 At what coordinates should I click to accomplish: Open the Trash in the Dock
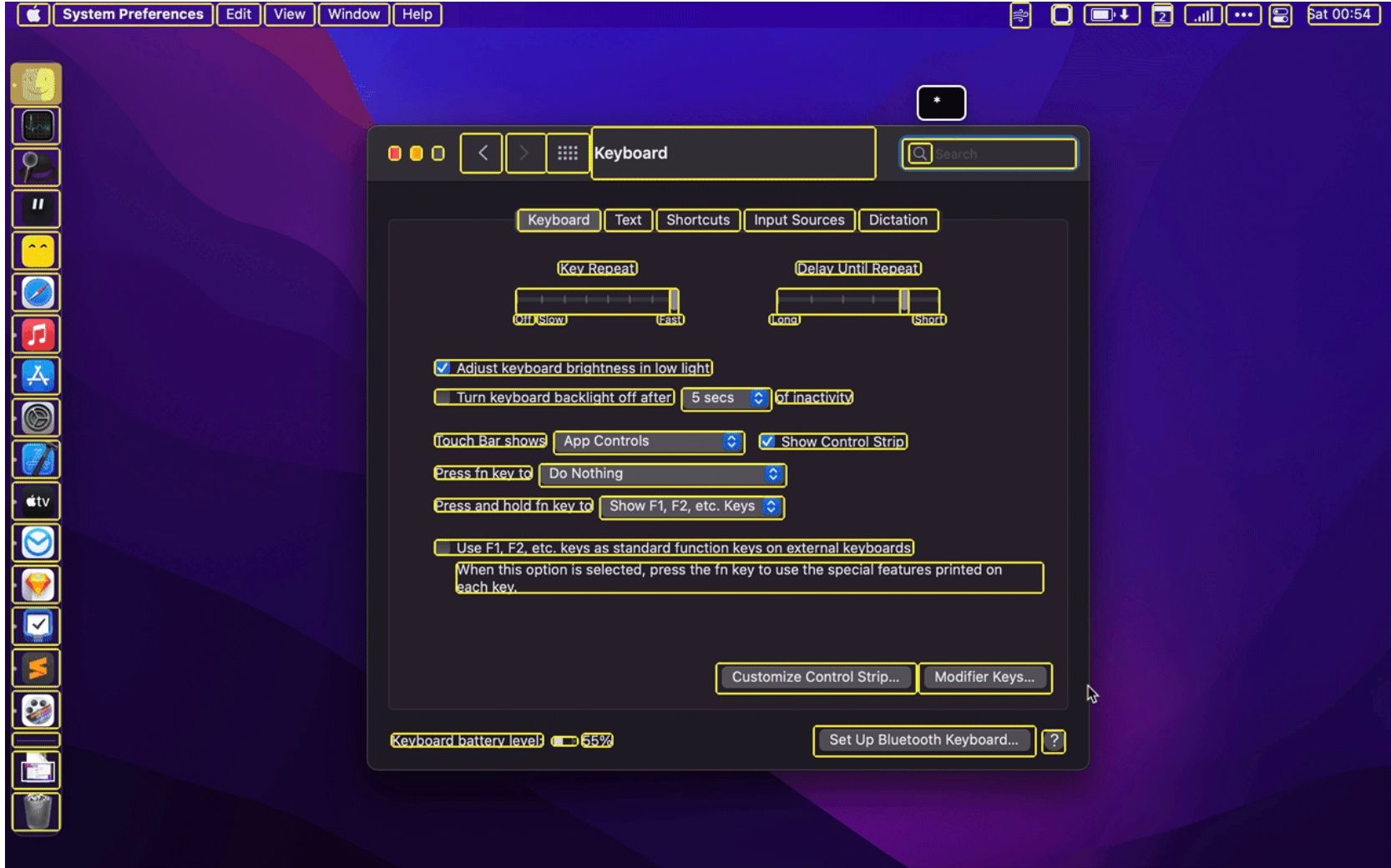click(37, 812)
